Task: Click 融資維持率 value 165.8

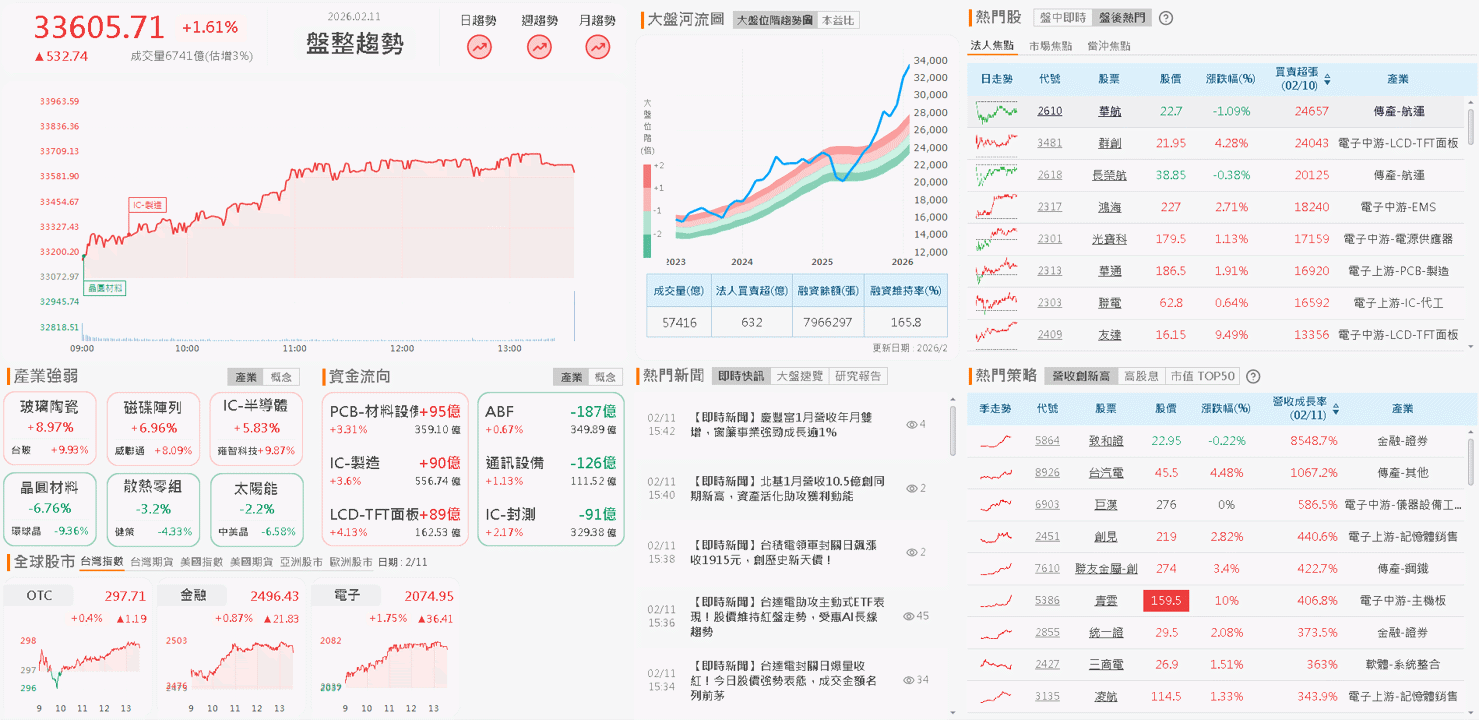Action: coord(904,322)
